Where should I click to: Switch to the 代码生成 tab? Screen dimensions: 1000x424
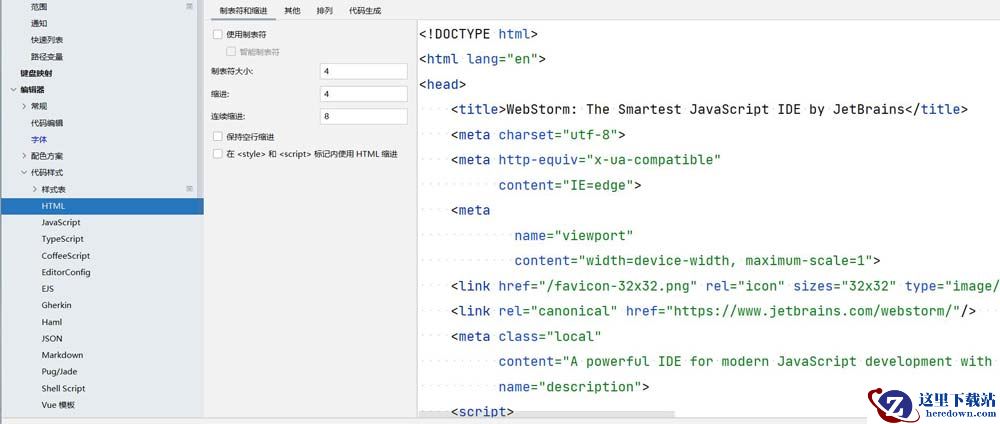(365, 11)
